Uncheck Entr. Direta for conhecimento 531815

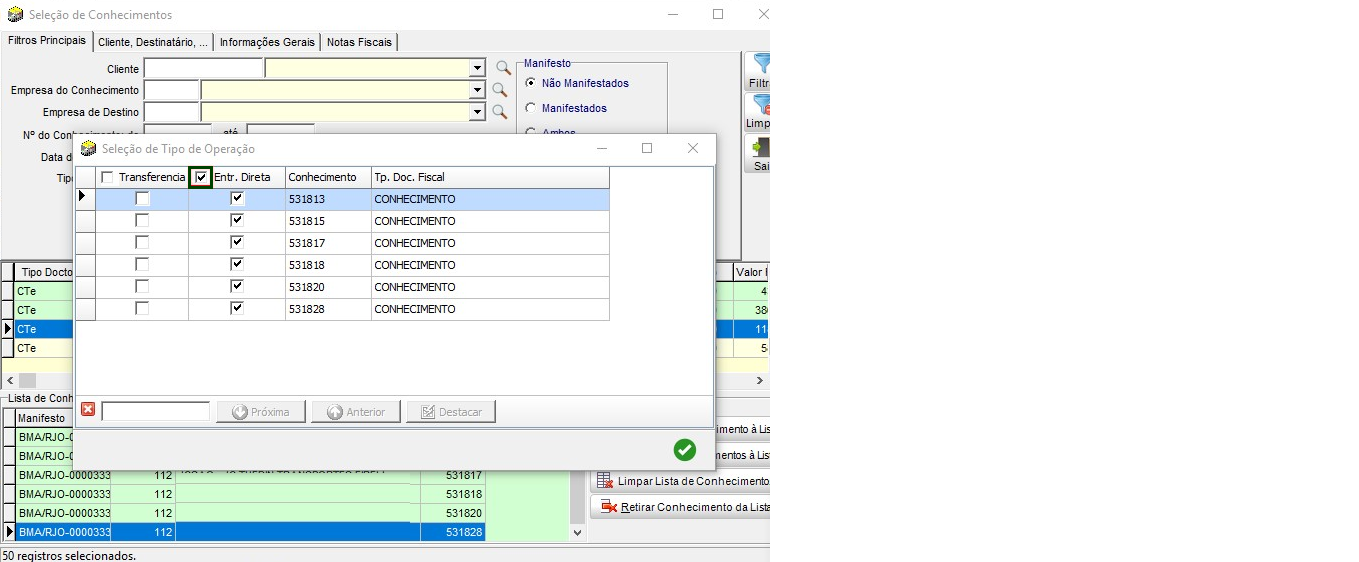237,221
